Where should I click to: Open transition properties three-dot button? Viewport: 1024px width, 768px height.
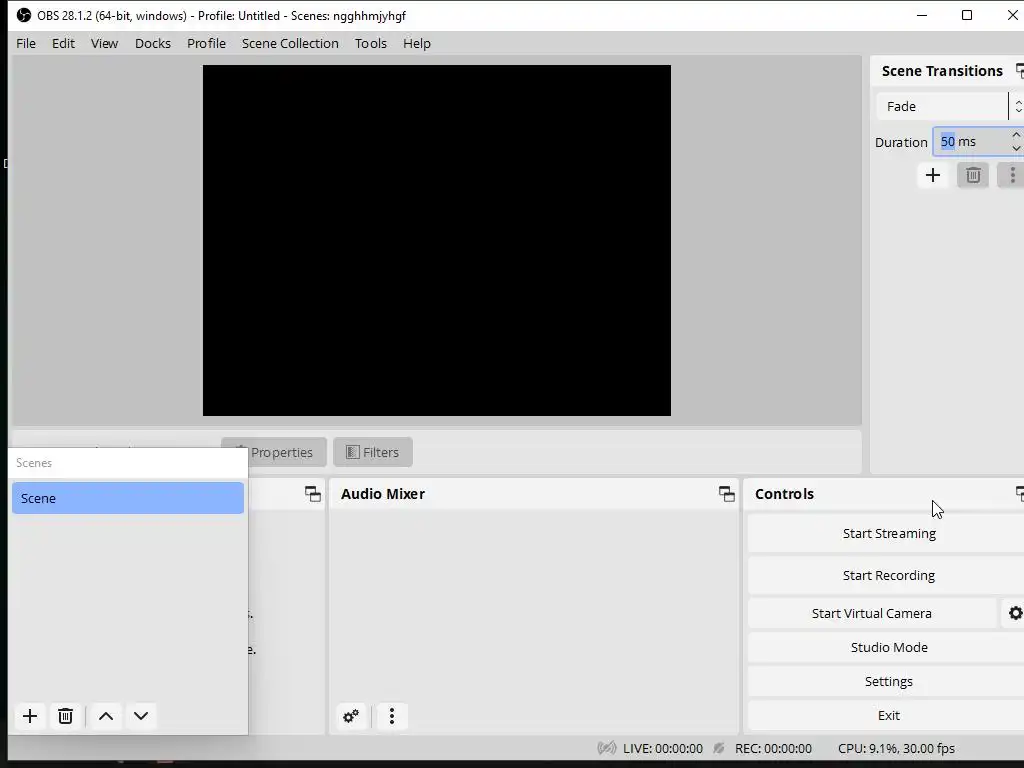point(1012,175)
